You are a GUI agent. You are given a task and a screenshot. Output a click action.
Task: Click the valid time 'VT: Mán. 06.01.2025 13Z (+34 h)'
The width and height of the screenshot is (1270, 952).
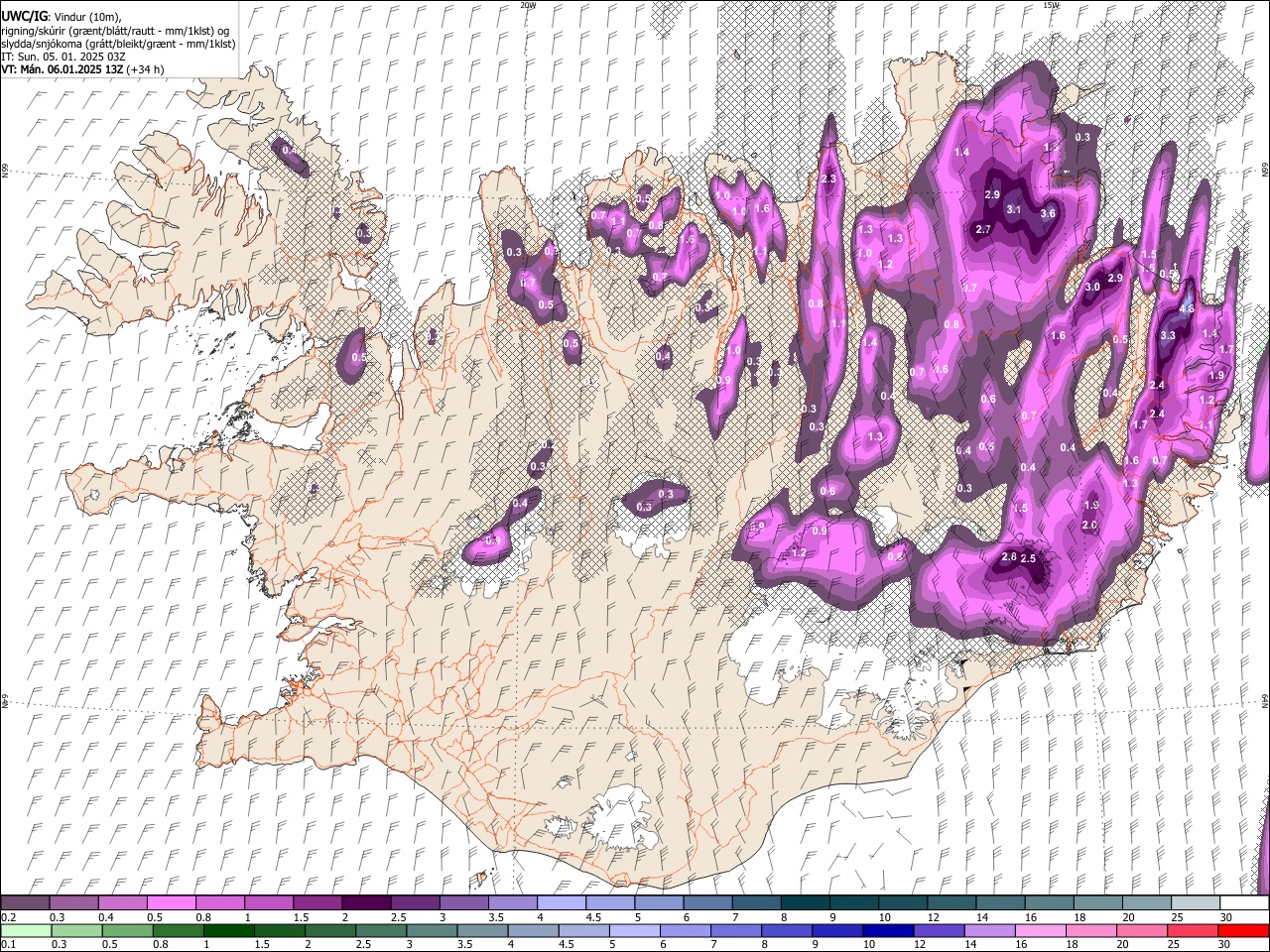click(82, 69)
